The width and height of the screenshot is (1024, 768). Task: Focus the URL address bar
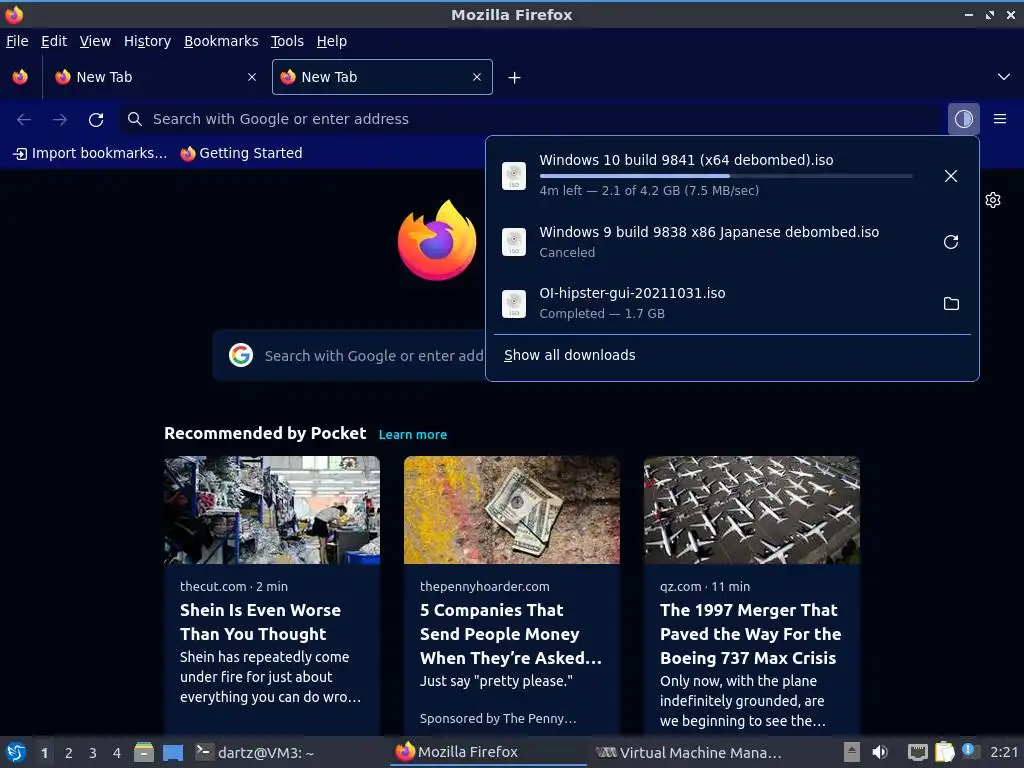[530, 119]
